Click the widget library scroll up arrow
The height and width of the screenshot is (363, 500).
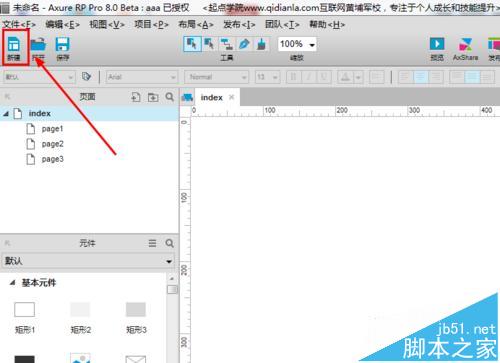[x=172, y=278]
